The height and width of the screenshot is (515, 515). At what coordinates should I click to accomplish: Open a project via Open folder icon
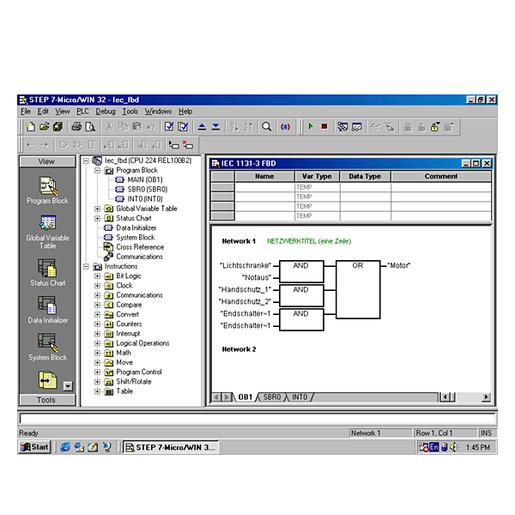coord(44,127)
